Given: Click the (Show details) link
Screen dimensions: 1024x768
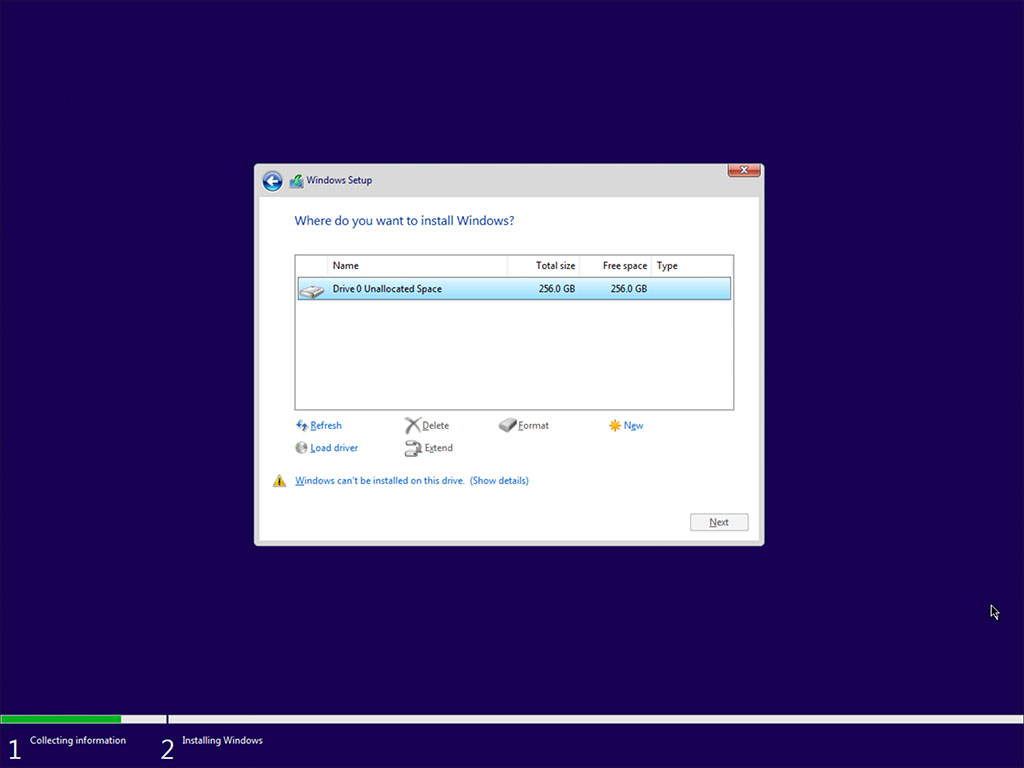Looking at the screenshot, I should tap(500, 481).
